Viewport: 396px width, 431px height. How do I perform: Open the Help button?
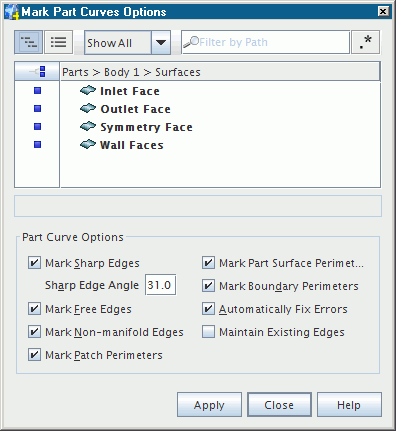349,405
